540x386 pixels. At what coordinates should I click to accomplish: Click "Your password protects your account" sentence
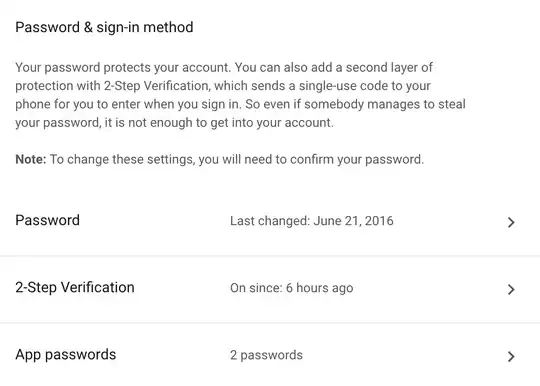click(x=123, y=67)
